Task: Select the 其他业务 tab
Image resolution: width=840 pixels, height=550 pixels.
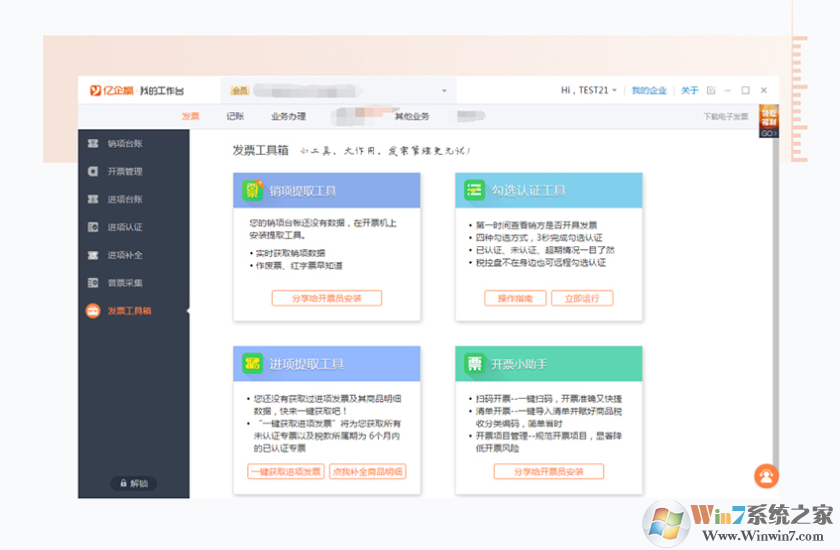Action: pyautogui.click(x=411, y=116)
